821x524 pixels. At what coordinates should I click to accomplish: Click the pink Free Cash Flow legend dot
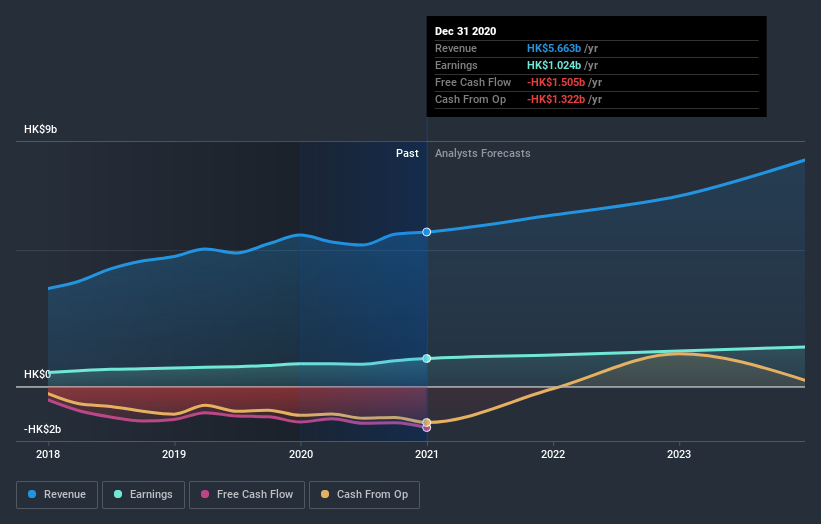205,494
